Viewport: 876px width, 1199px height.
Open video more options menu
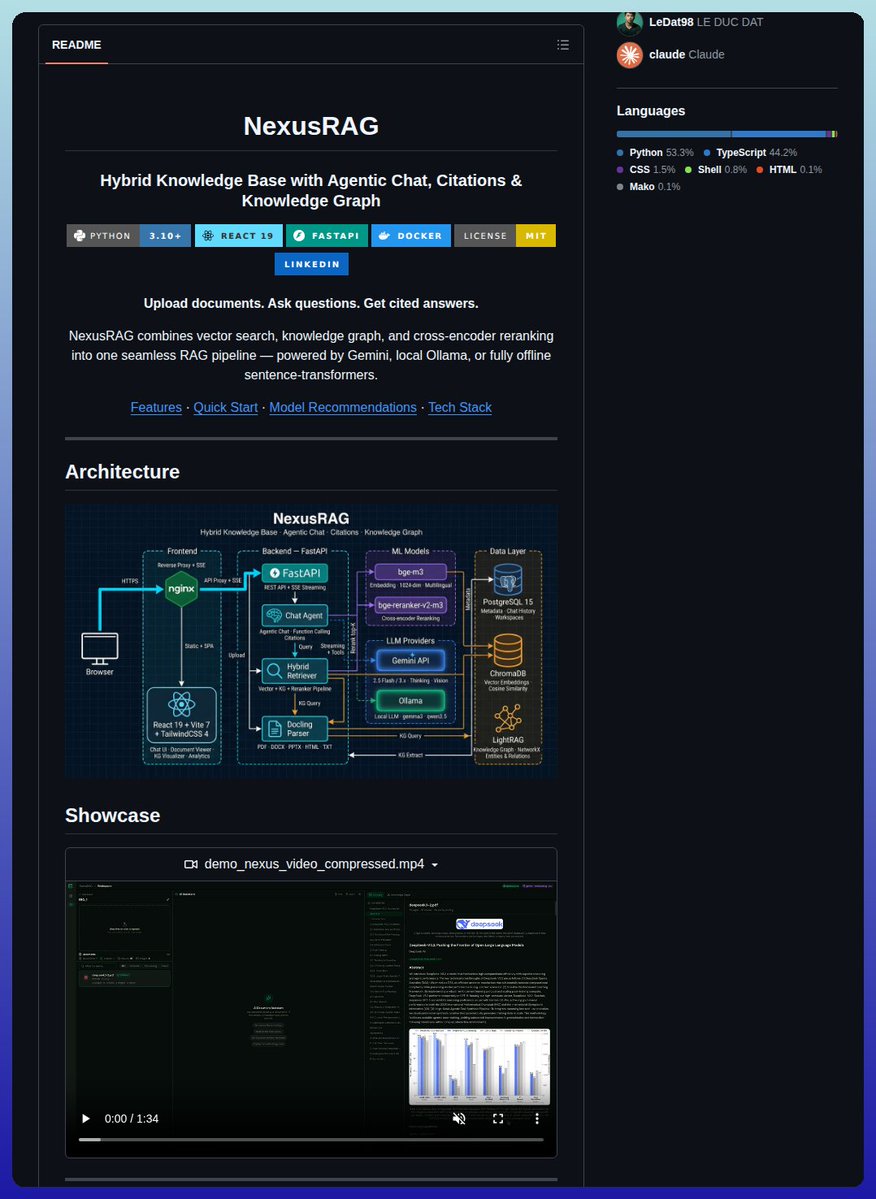[x=537, y=1119]
